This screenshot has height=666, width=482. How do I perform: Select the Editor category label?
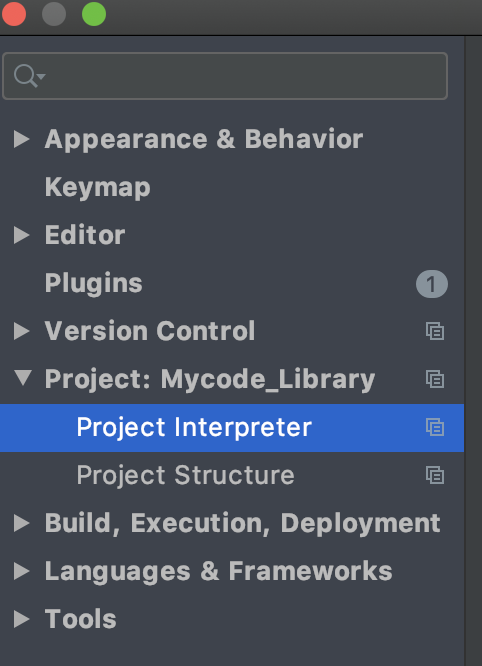[x=85, y=235]
